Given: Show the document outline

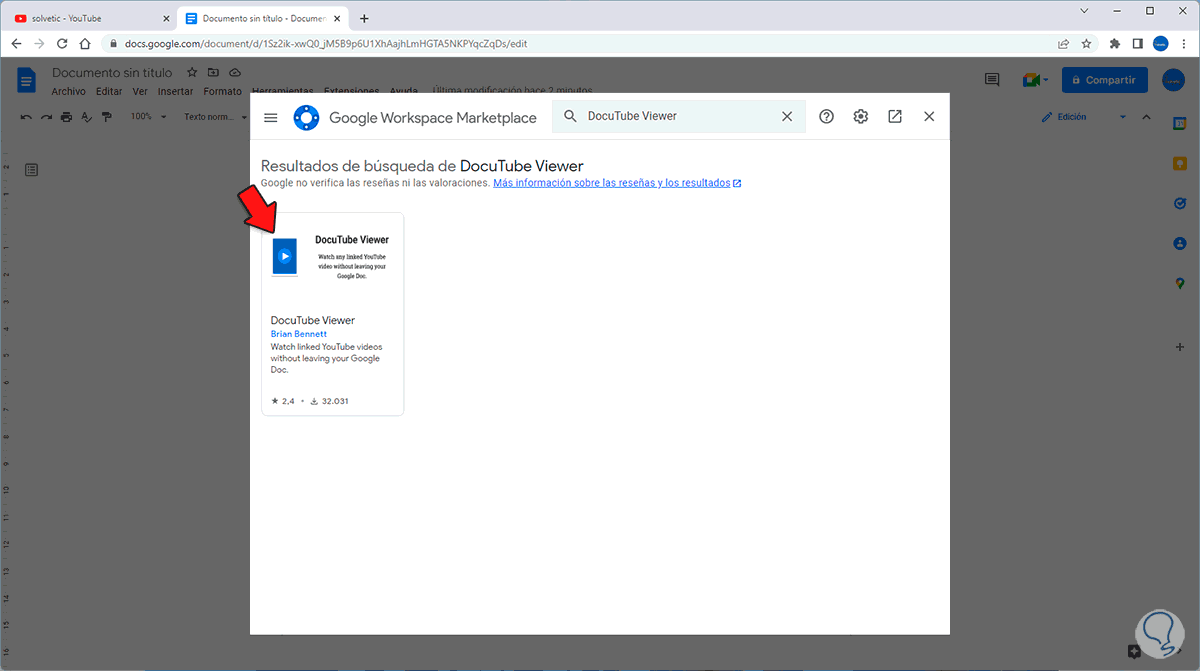Looking at the screenshot, I should point(31,170).
